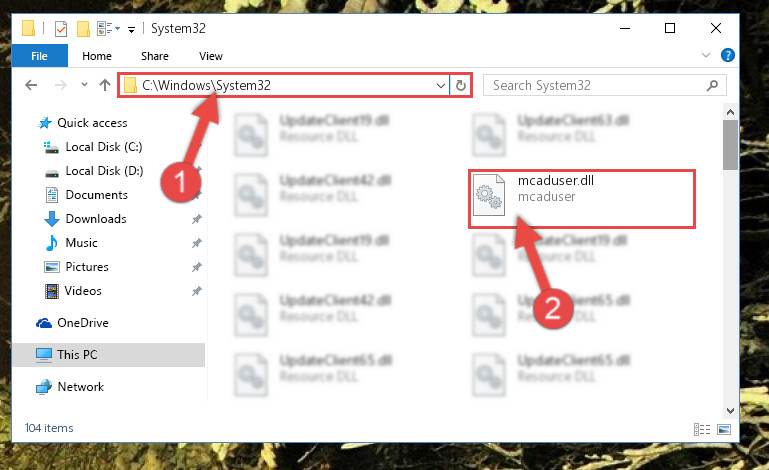Viewport: 769px width, 470px height.
Task: Select the mcaduser.dll file
Action: 582,199
